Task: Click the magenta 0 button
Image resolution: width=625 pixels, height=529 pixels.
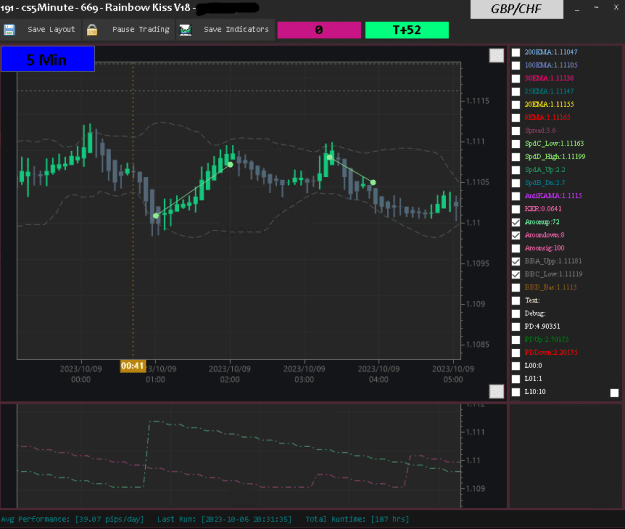Action: click(319, 30)
